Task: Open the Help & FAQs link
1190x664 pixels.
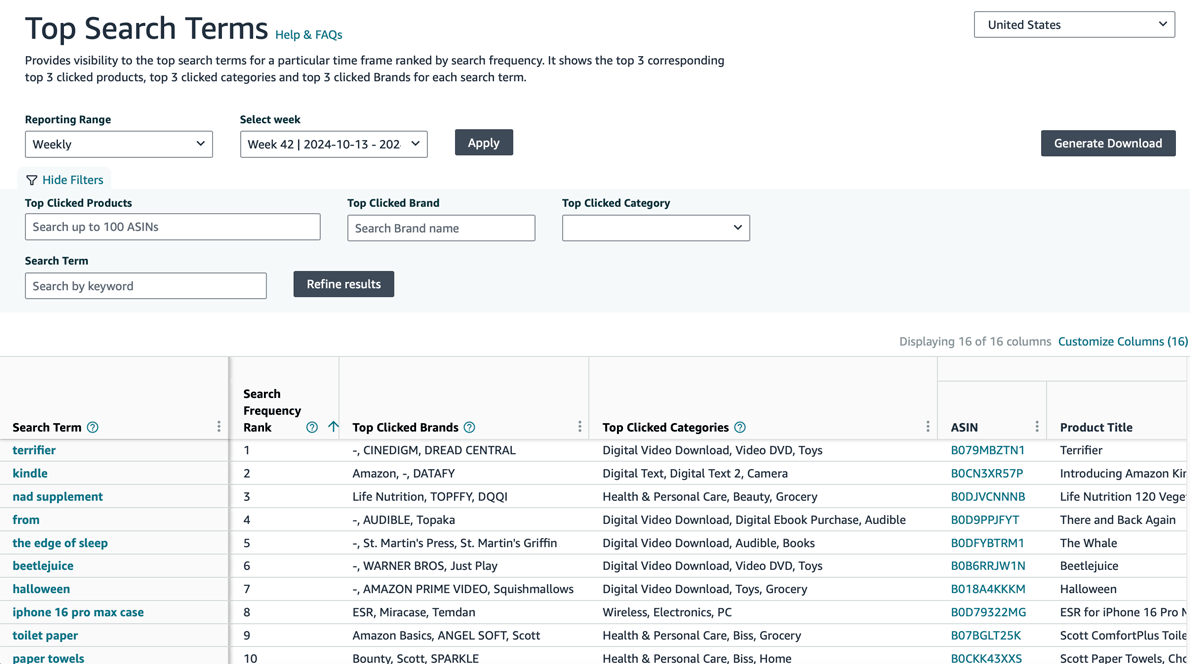Action: 308,34
